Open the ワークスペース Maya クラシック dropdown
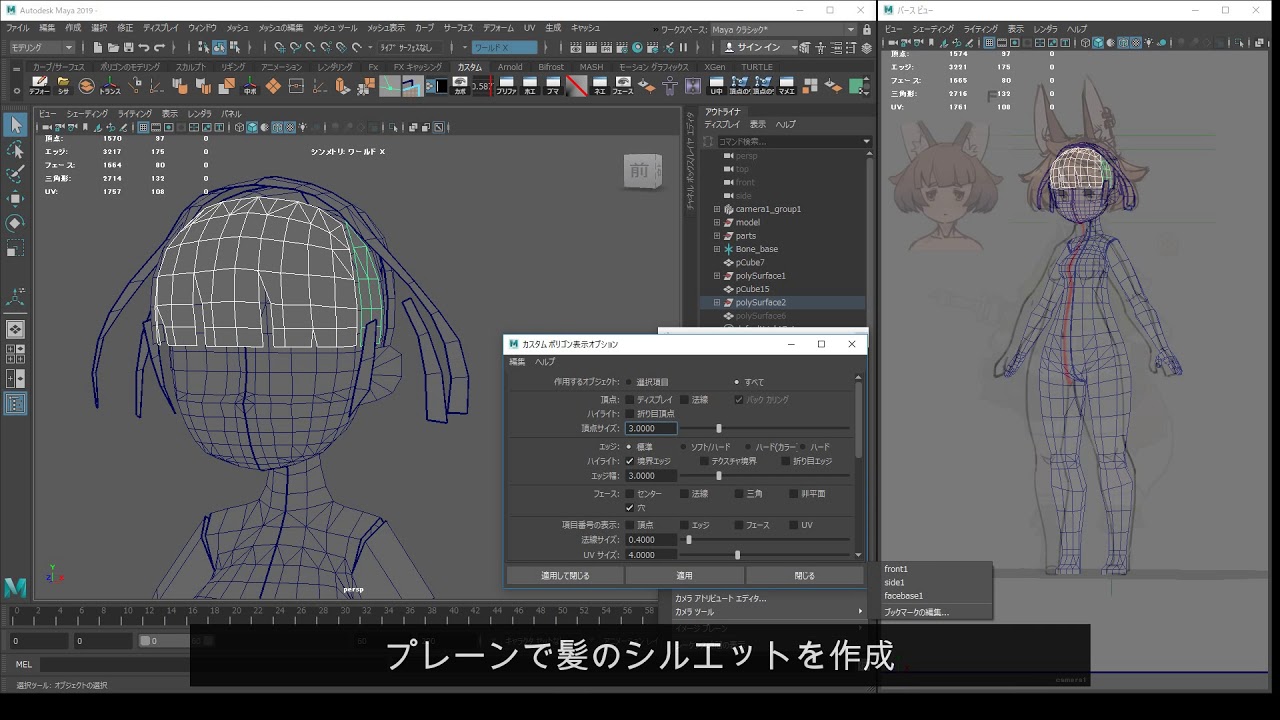Viewport: 1280px width, 720px height. coord(784,30)
